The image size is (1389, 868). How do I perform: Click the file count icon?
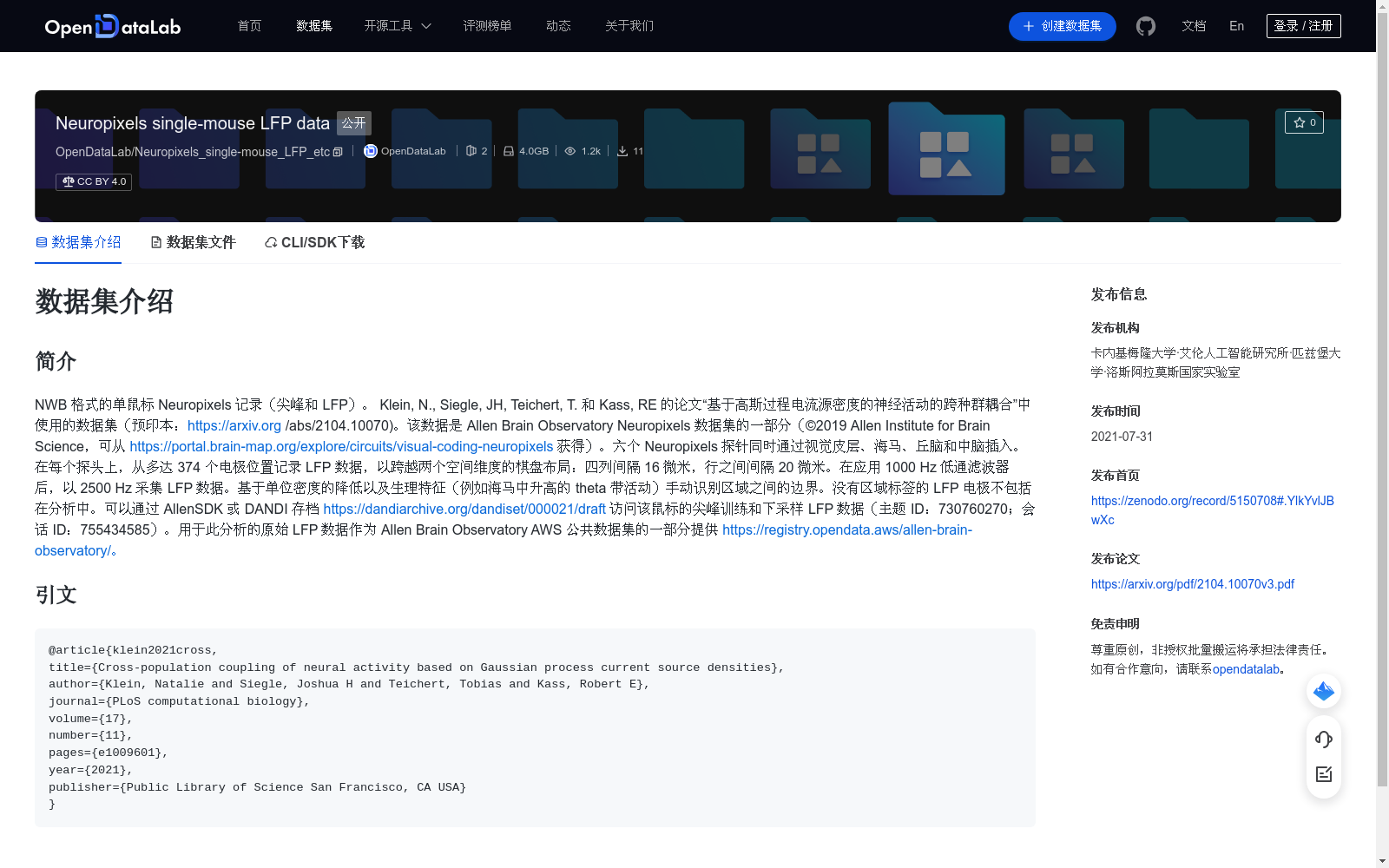click(471, 151)
